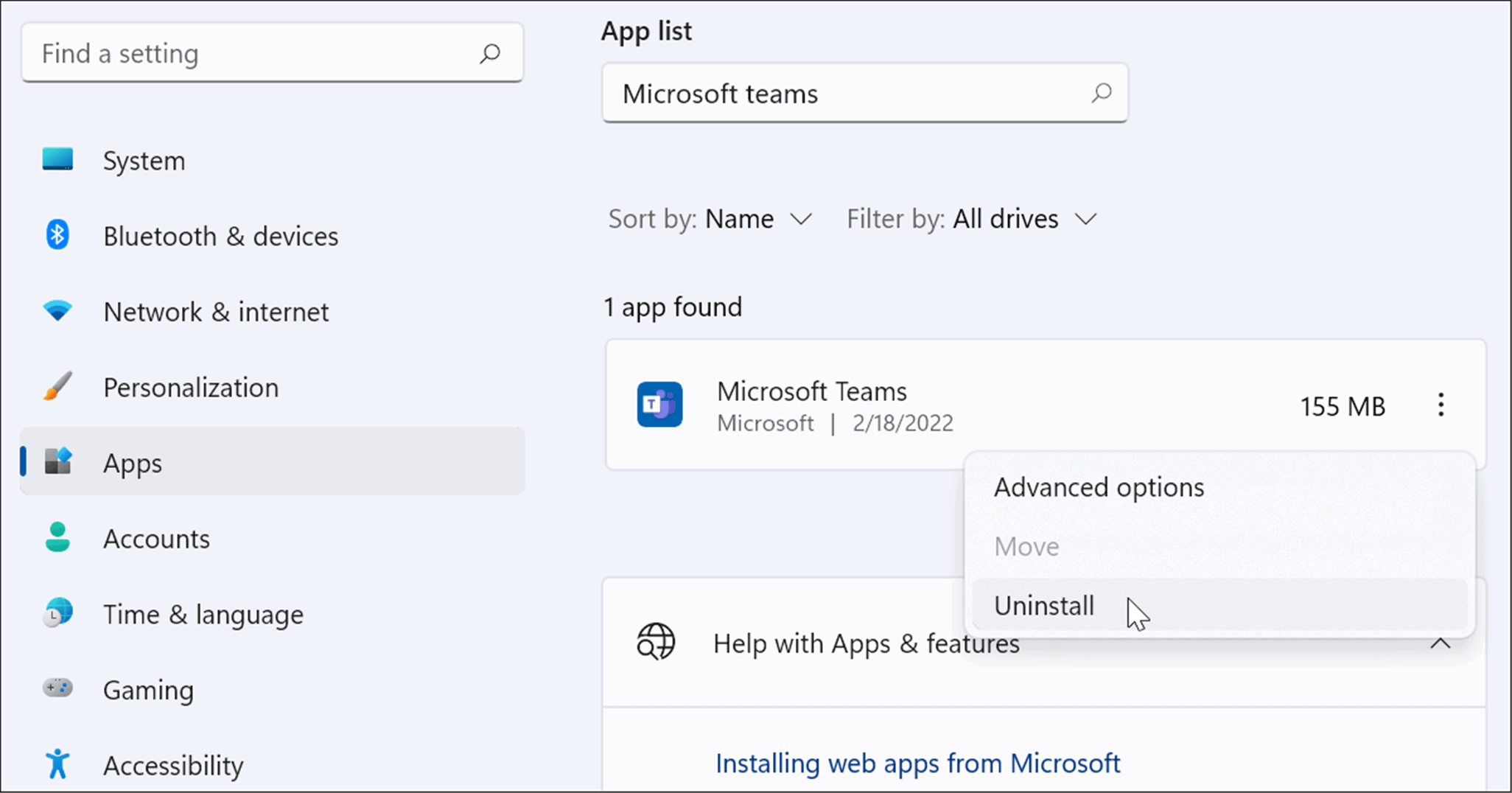Image resolution: width=1512 pixels, height=793 pixels.
Task: Click the magnifier in the App list search box
Action: (1101, 94)
